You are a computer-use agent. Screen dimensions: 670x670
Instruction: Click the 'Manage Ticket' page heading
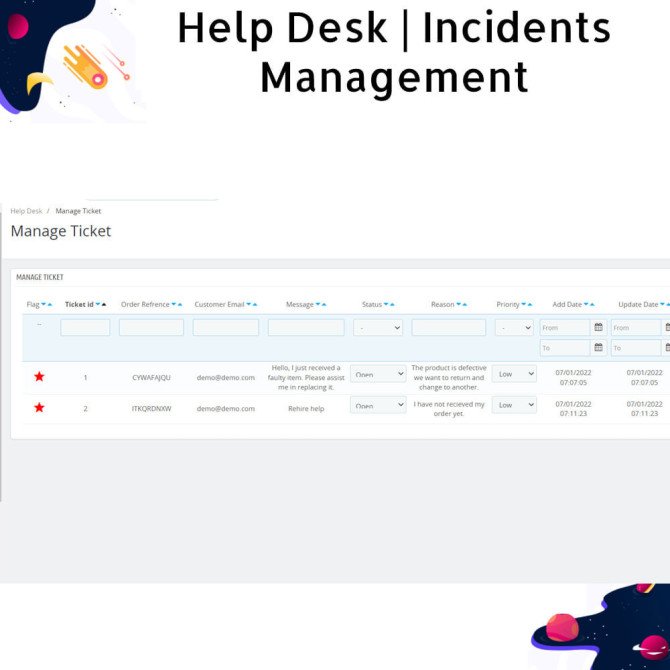(61, 231)
